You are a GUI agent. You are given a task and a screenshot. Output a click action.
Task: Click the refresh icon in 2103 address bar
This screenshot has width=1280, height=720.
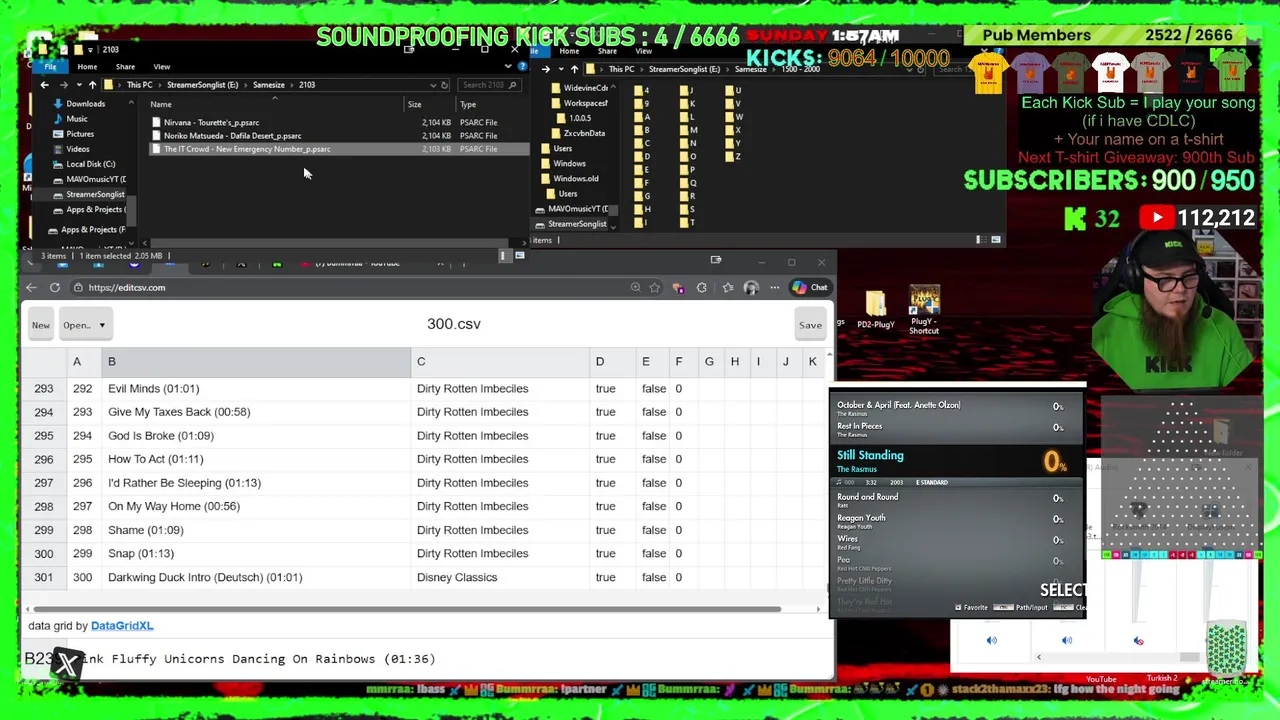(x=445, y=85)
